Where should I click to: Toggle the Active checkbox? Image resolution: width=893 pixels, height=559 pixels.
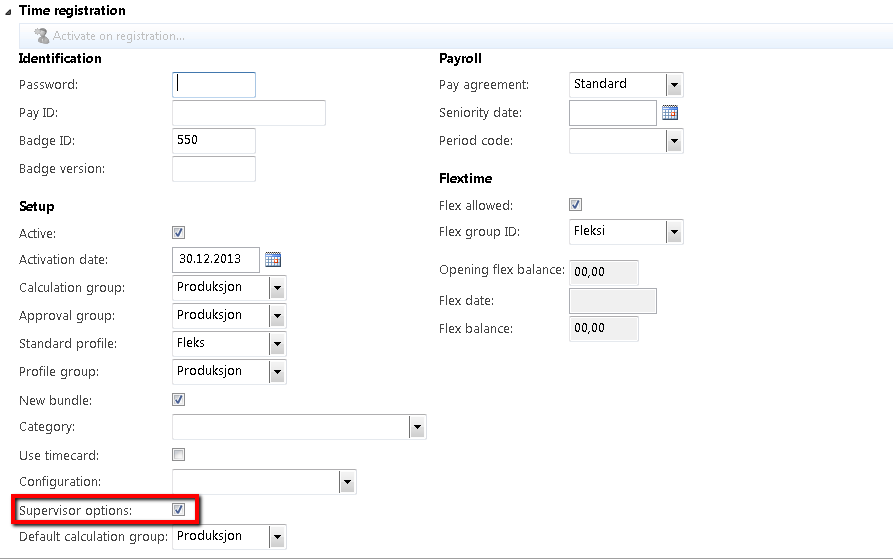179,232
